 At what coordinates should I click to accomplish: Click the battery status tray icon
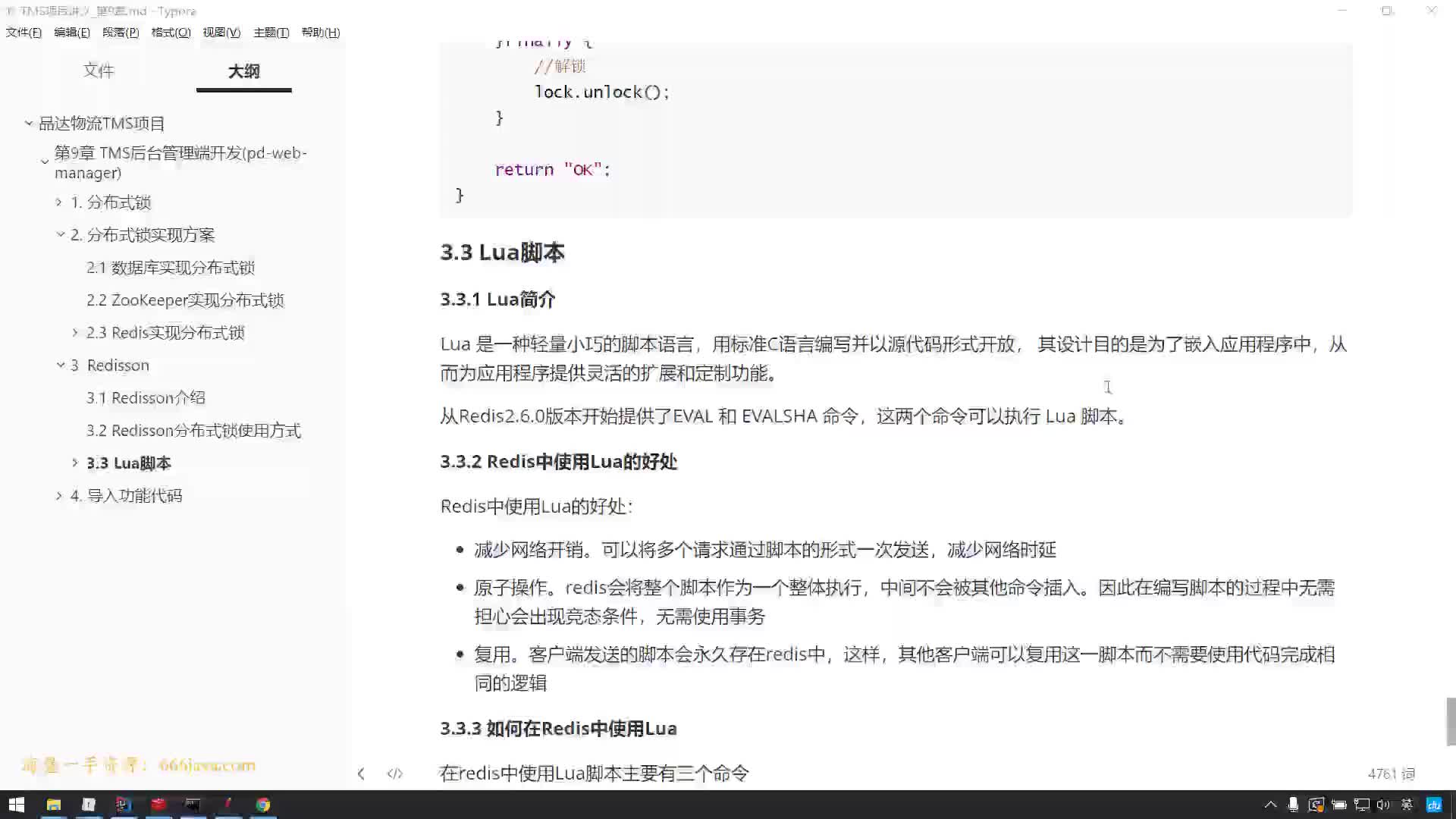(1338, 805)
